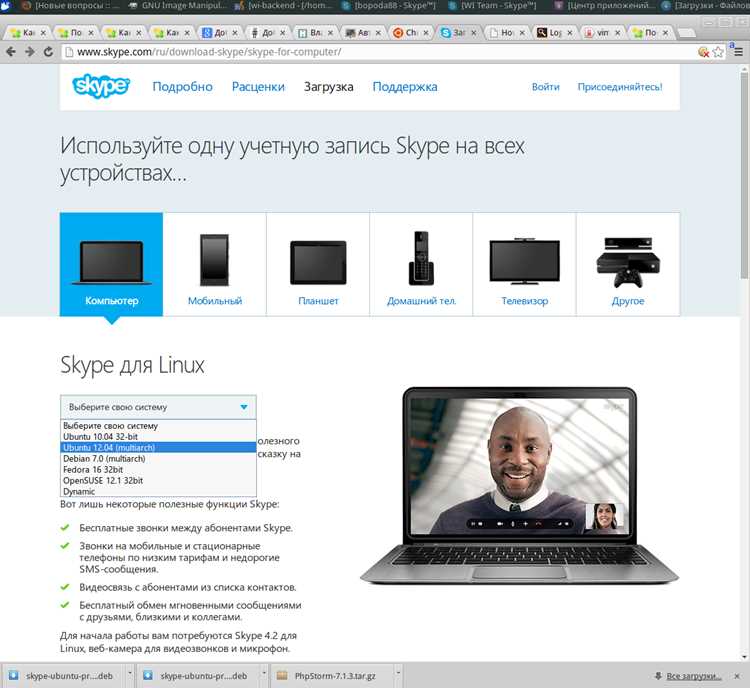Select the Телевизор TV device tile
The height and width of the screenshot is (688, 750).
[x=525, y=264]
